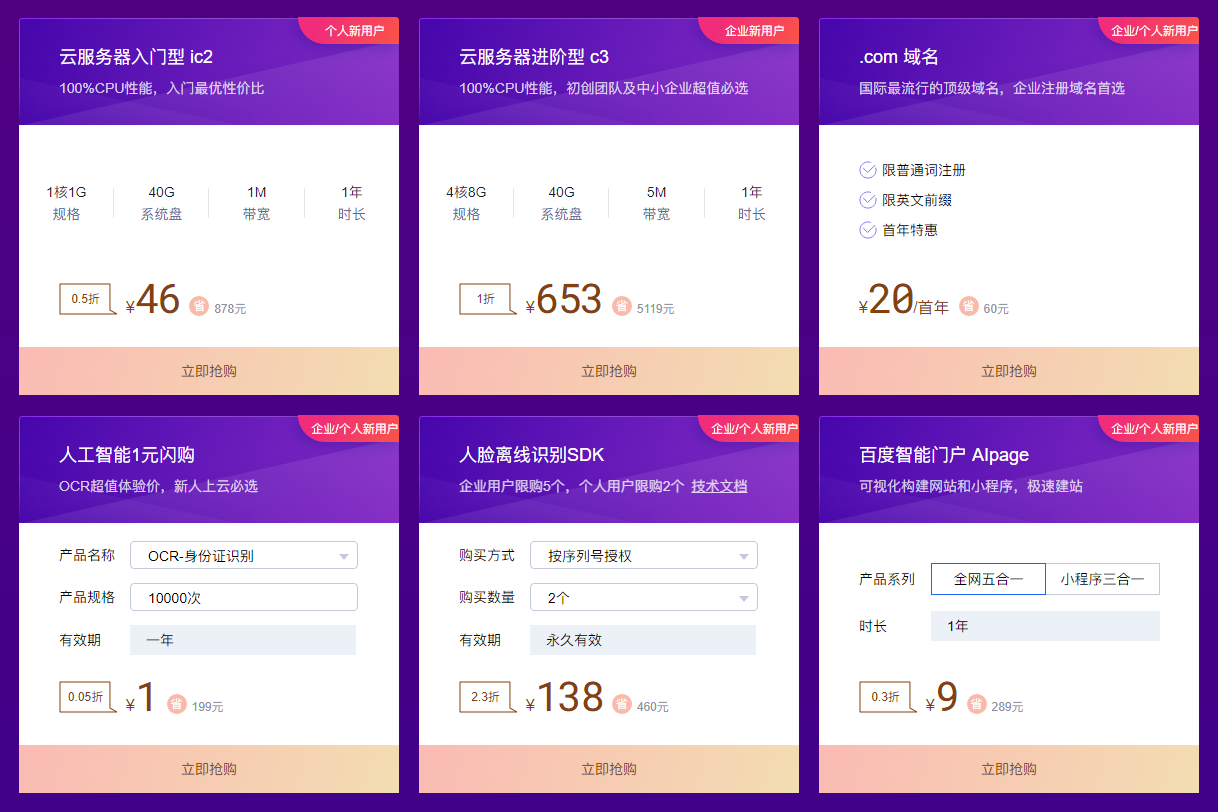Click the 人脸离线识别SDK title
The image size is (1218, 812).
[532, 455]
